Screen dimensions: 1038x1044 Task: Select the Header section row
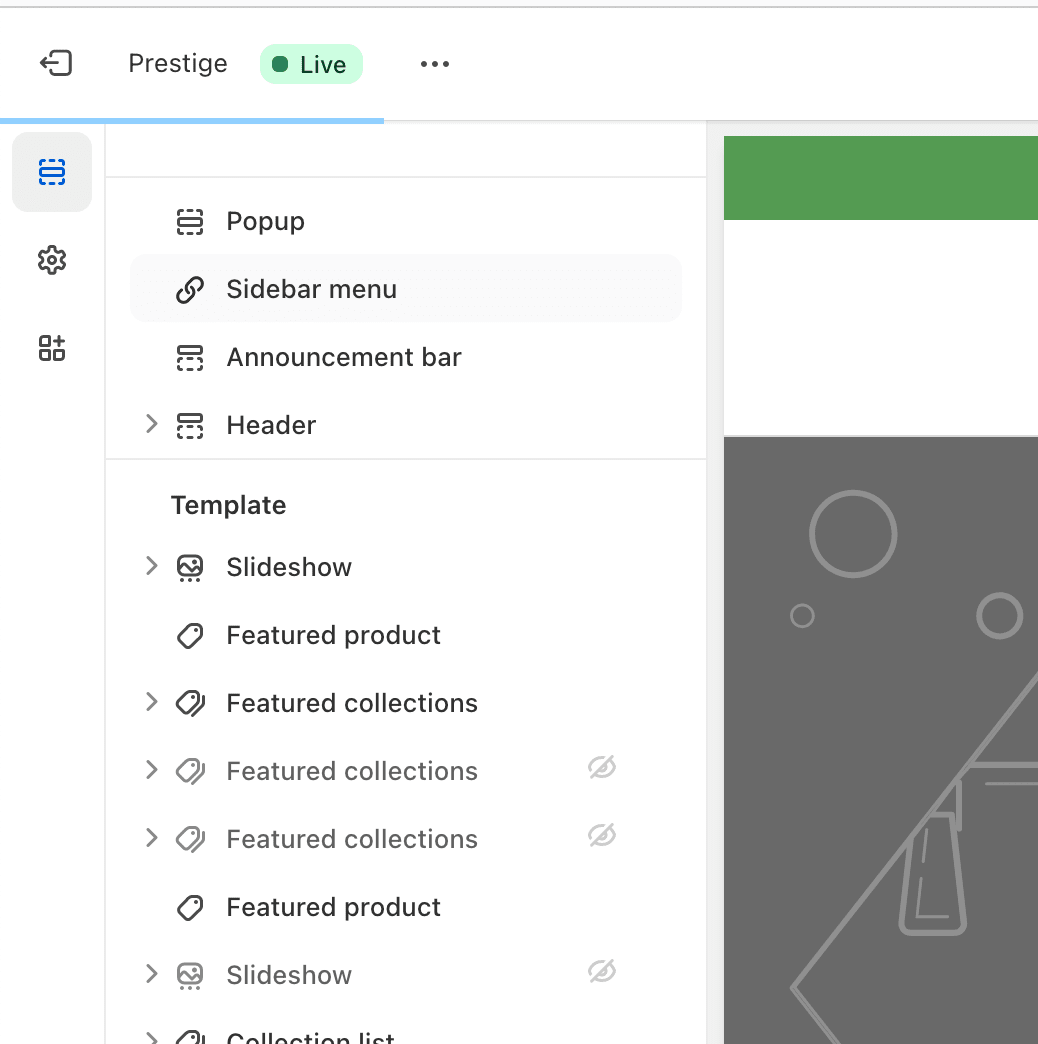coord(406,425)
